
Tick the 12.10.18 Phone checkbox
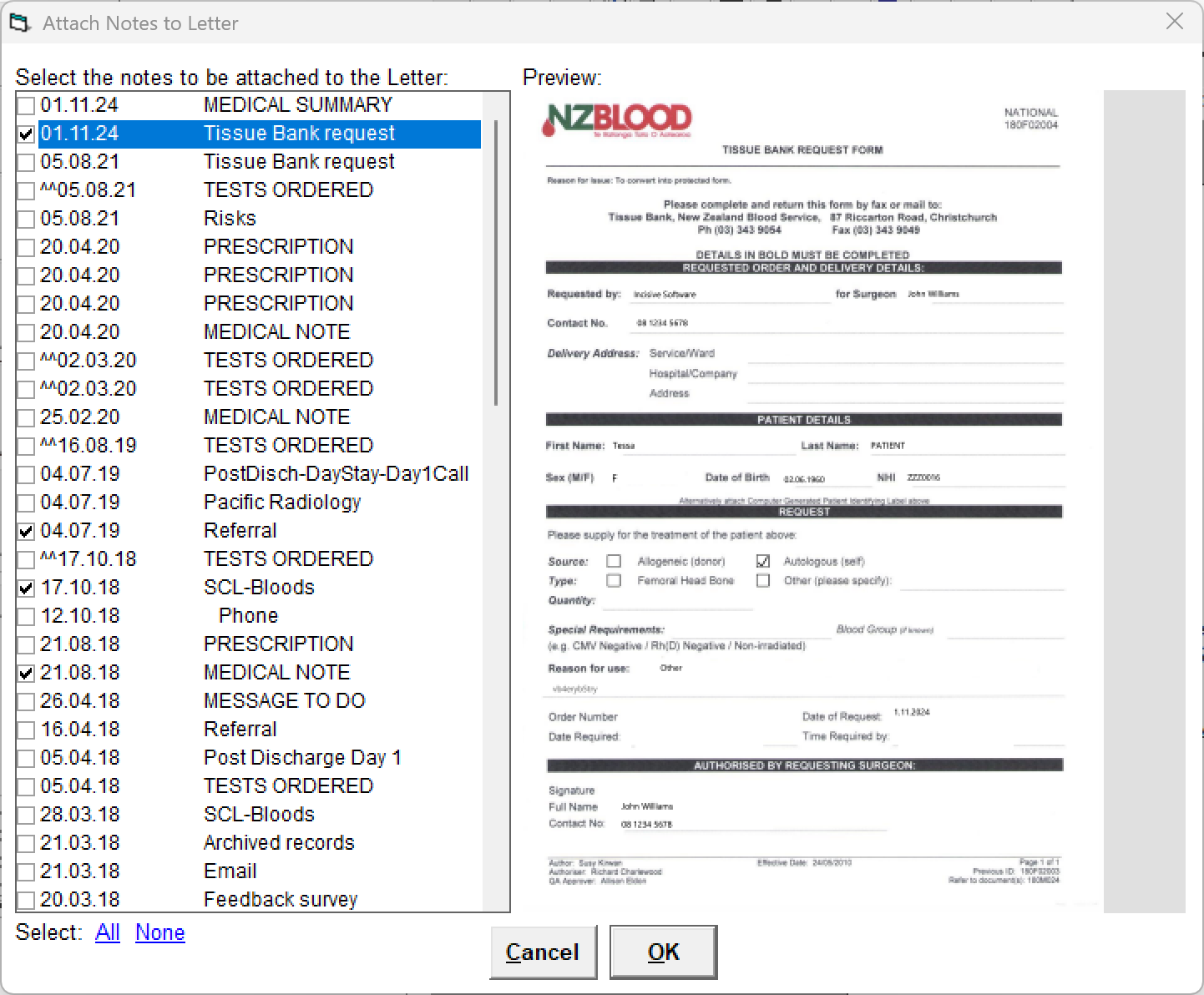[26, 616]
